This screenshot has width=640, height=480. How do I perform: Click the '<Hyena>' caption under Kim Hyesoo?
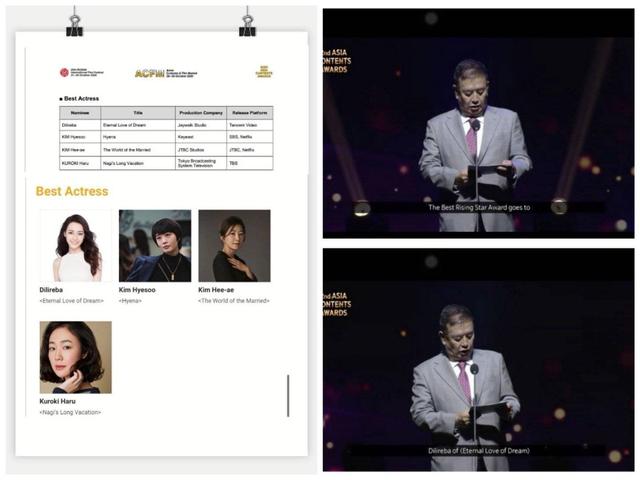[x=130, y=301]
